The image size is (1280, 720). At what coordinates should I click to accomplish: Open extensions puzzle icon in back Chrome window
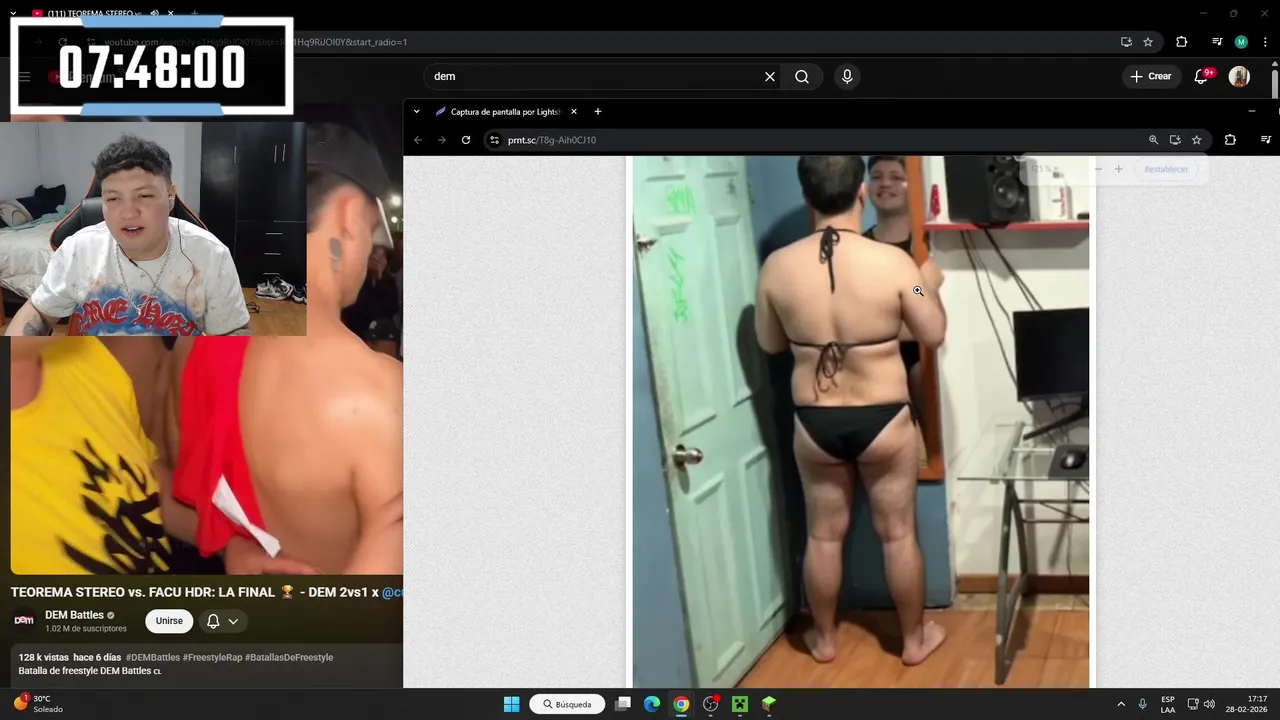tap(1181, 42)
